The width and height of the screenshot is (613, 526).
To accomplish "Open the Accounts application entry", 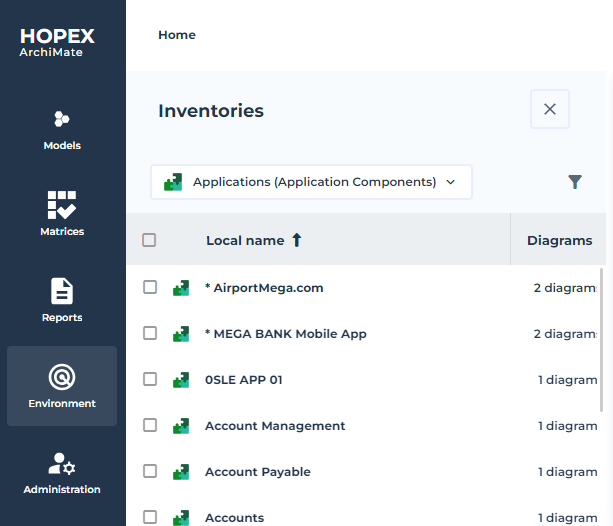I will pyautogui.click(x=234, y=518).
